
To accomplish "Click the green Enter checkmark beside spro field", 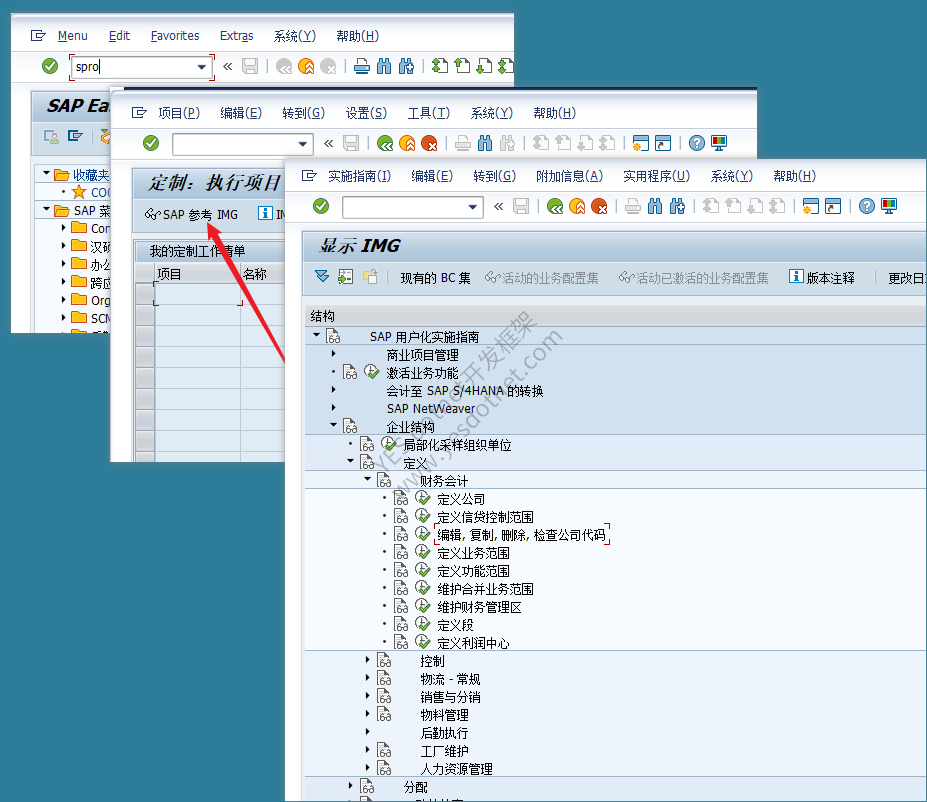I will tap(50, 66).
